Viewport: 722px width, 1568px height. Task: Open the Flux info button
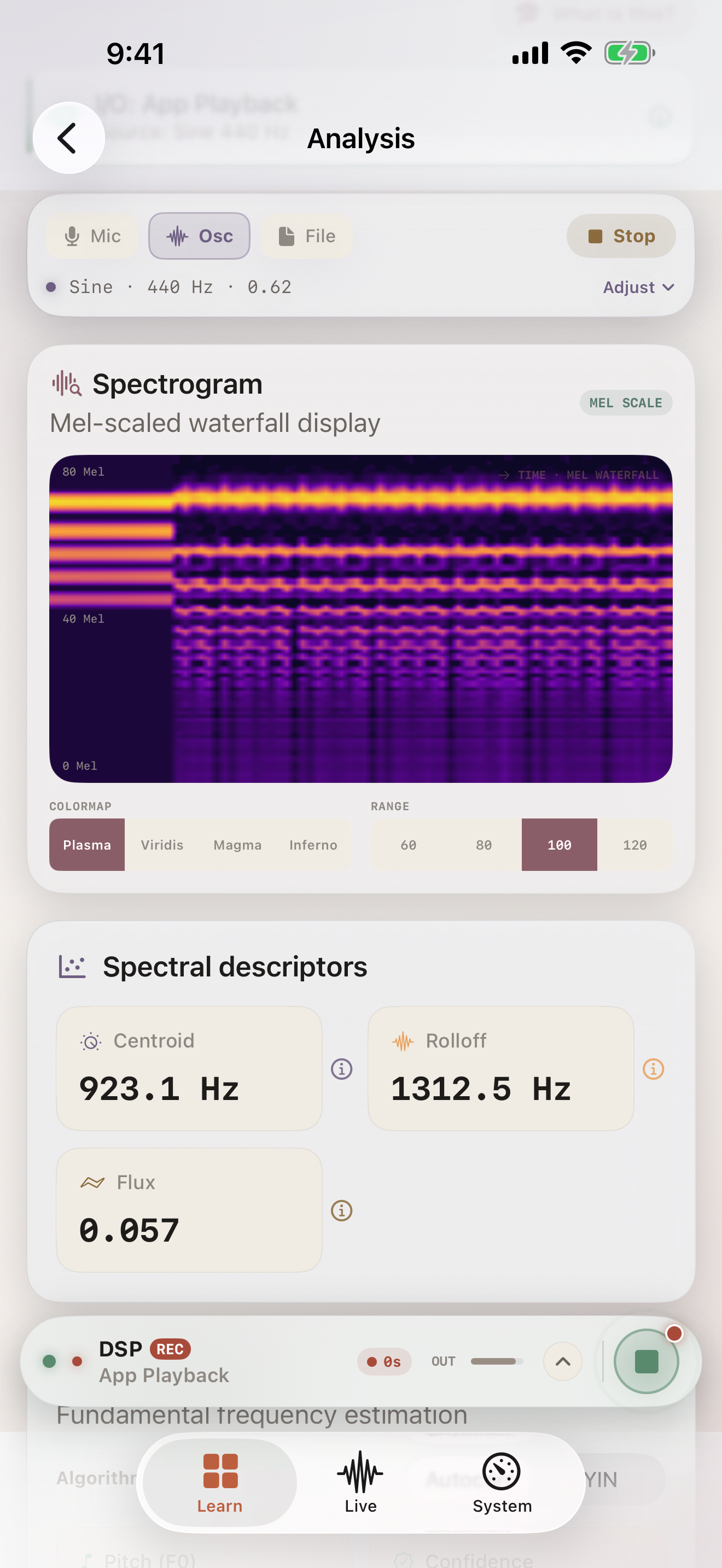click(341, 1210)
